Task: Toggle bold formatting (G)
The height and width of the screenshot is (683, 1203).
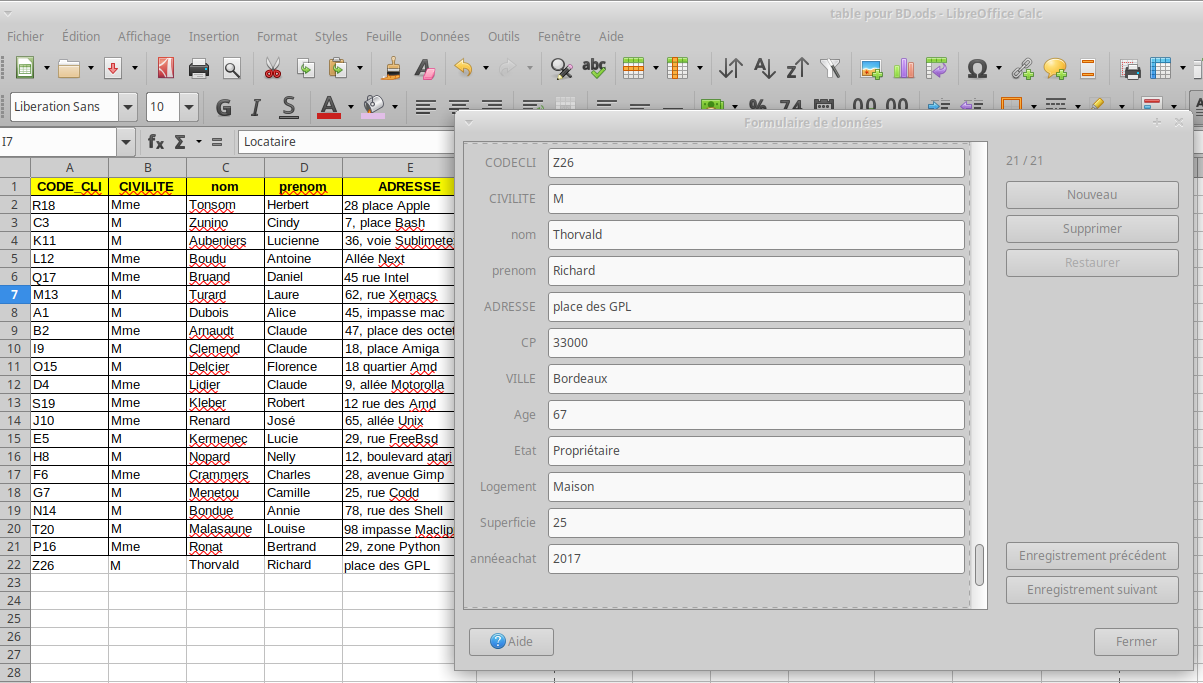Action: click(x=223, y=107)
